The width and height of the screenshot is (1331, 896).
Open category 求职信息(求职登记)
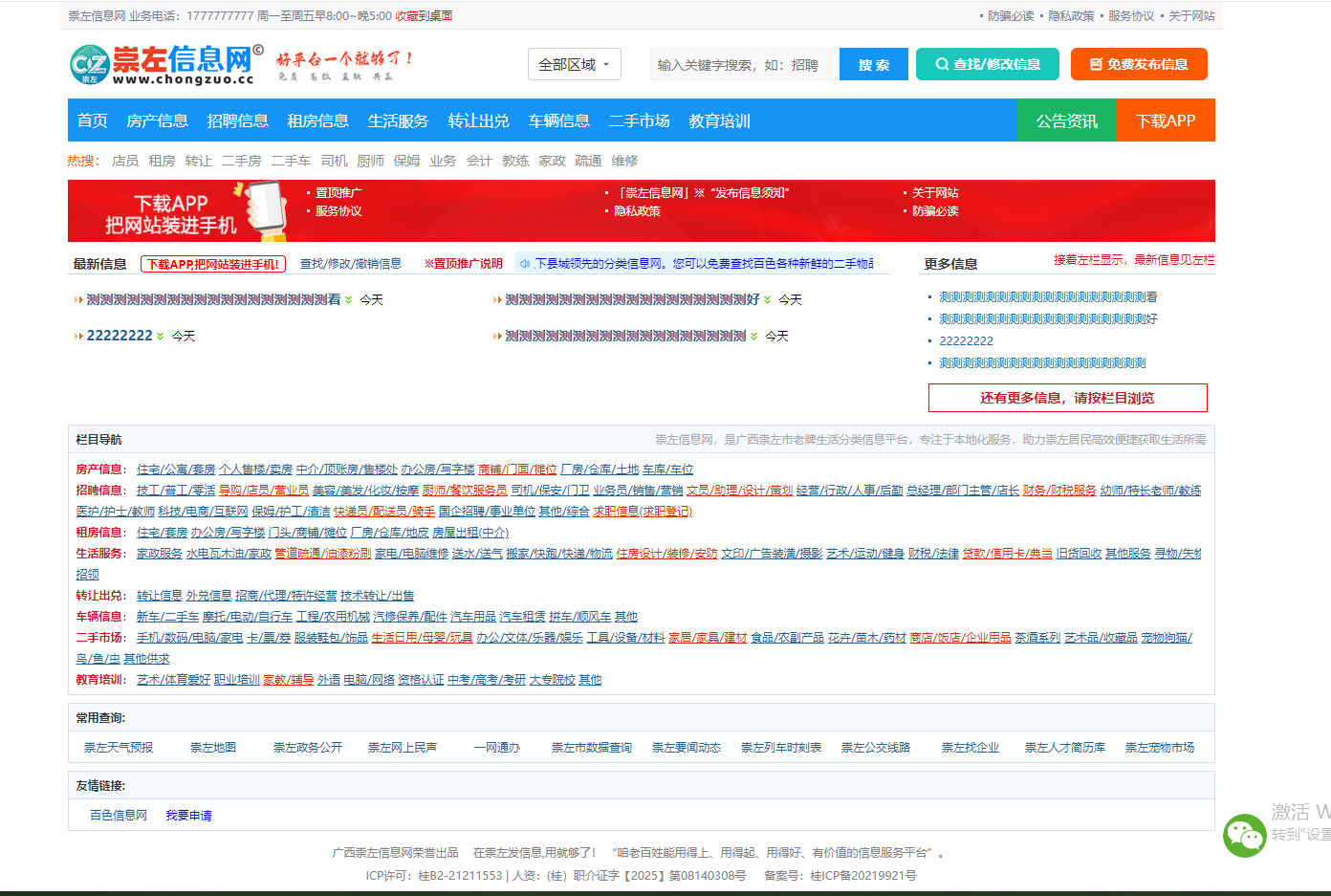643,512
